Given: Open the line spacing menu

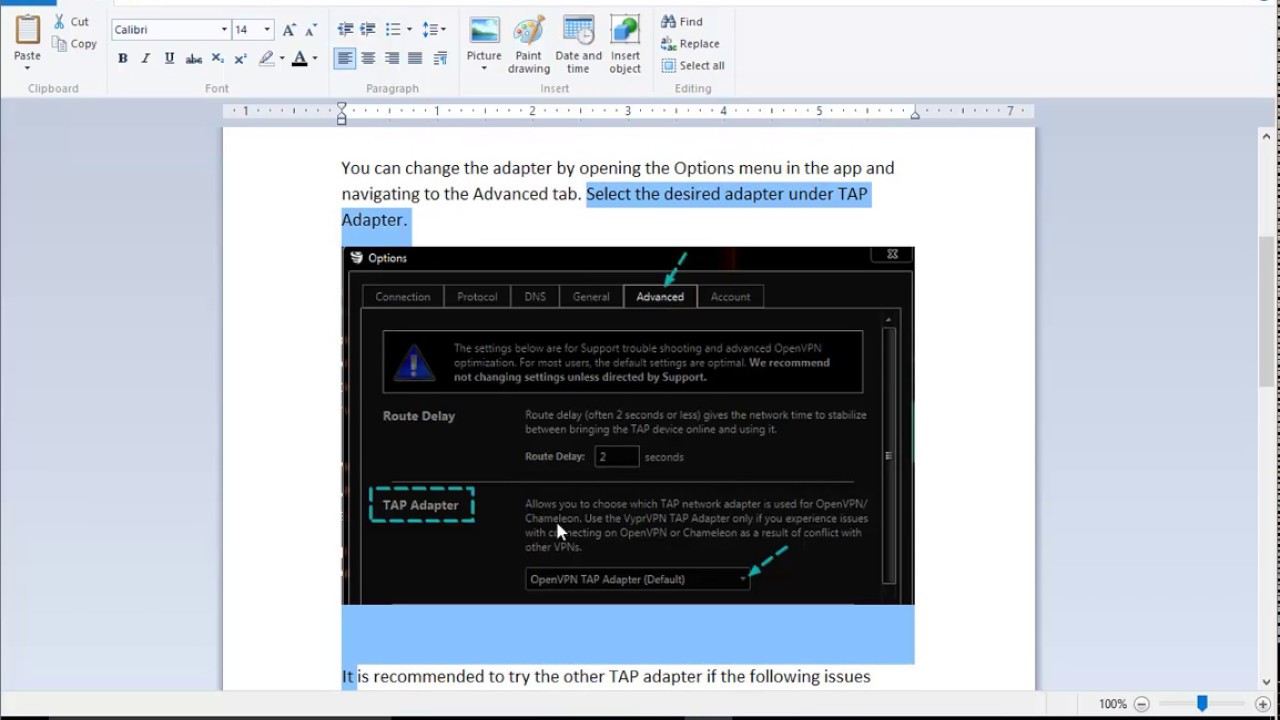Looking at the screenshot, I should [434, 30].
